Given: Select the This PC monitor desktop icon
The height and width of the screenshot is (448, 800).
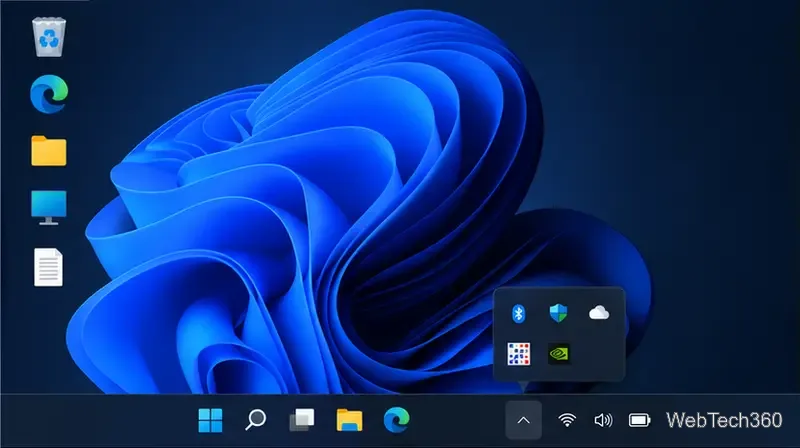Looking at the screenshot, I should point(49,208).
